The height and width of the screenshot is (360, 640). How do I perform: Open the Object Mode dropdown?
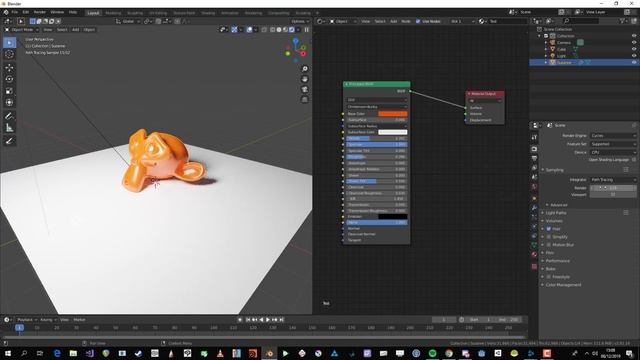[22, 29]
